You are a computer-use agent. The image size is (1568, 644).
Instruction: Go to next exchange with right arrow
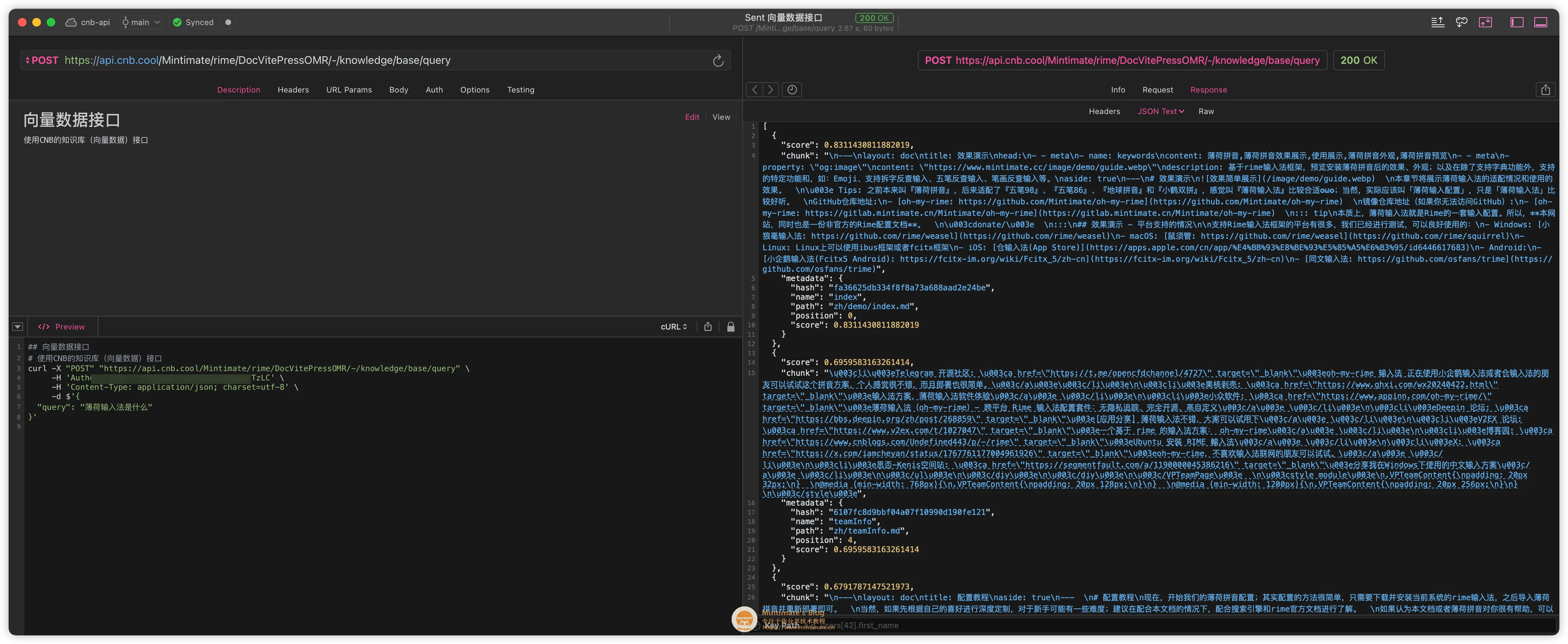[x=771, y=89]
